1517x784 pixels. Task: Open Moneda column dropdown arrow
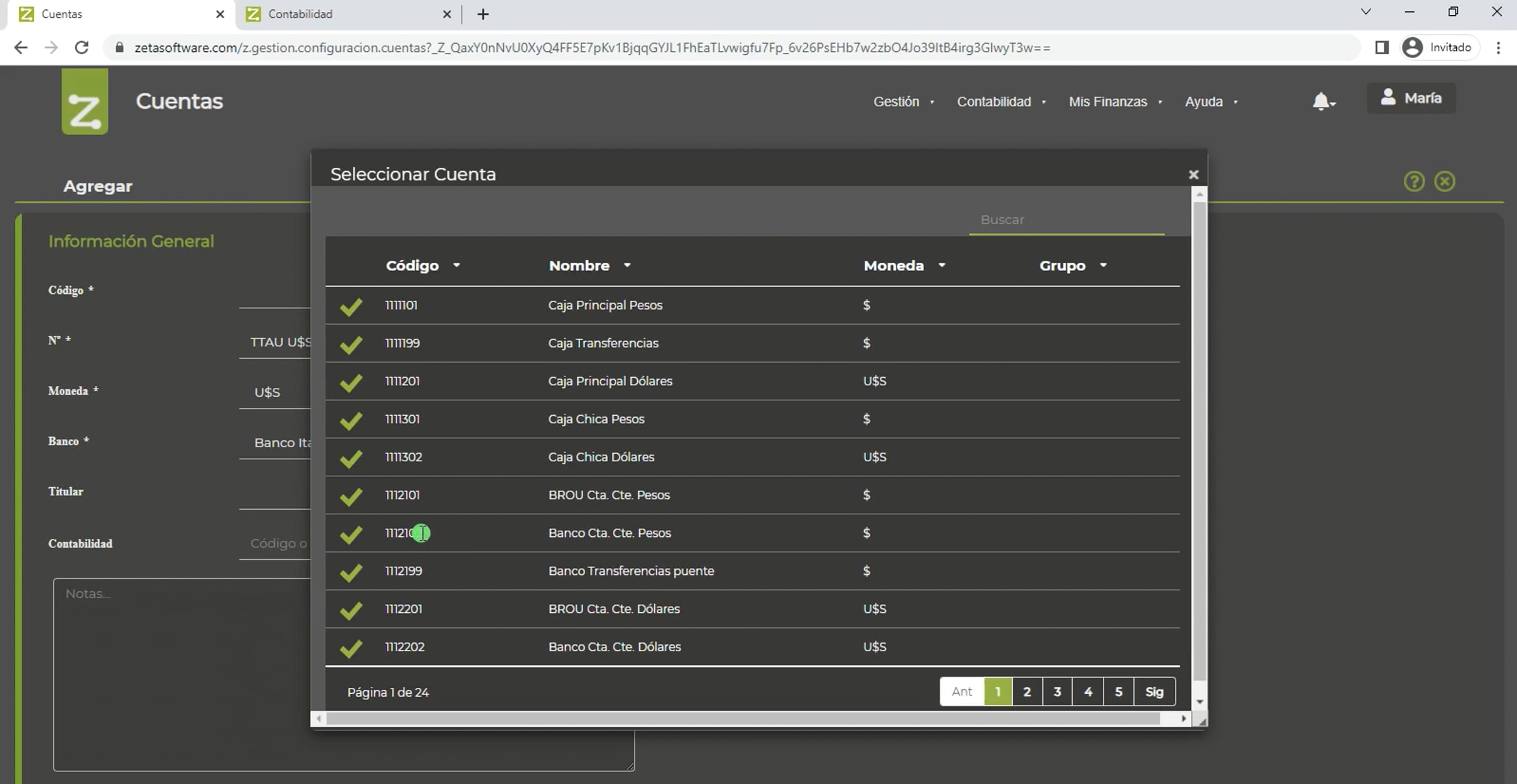[x=942, y=265]
